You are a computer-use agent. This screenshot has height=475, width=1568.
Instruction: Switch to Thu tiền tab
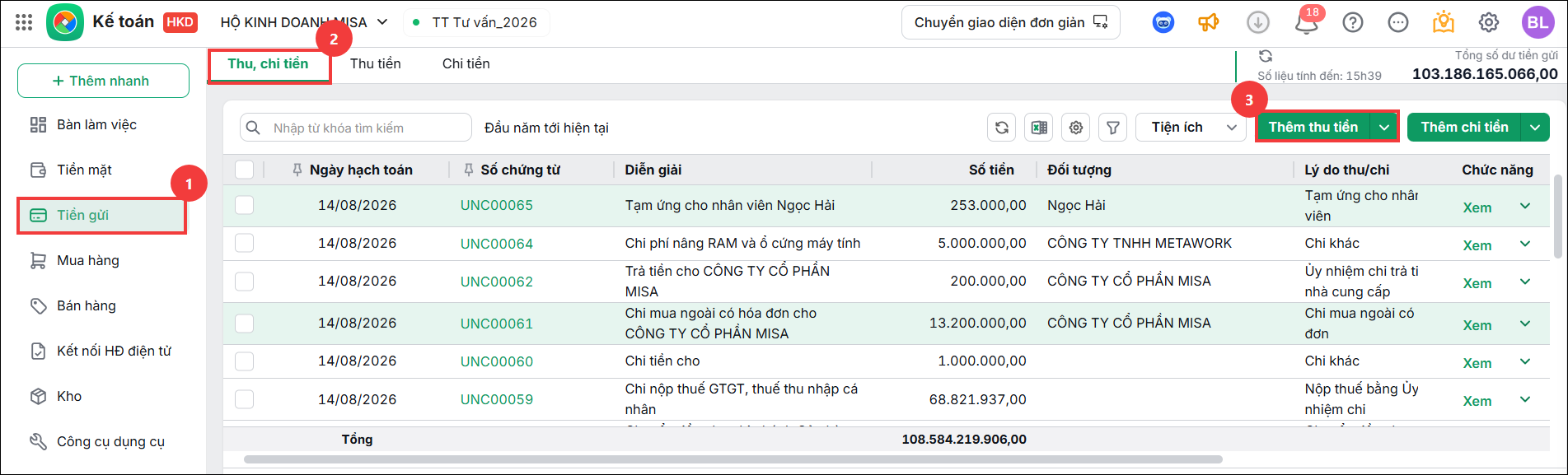coord(376,63)
